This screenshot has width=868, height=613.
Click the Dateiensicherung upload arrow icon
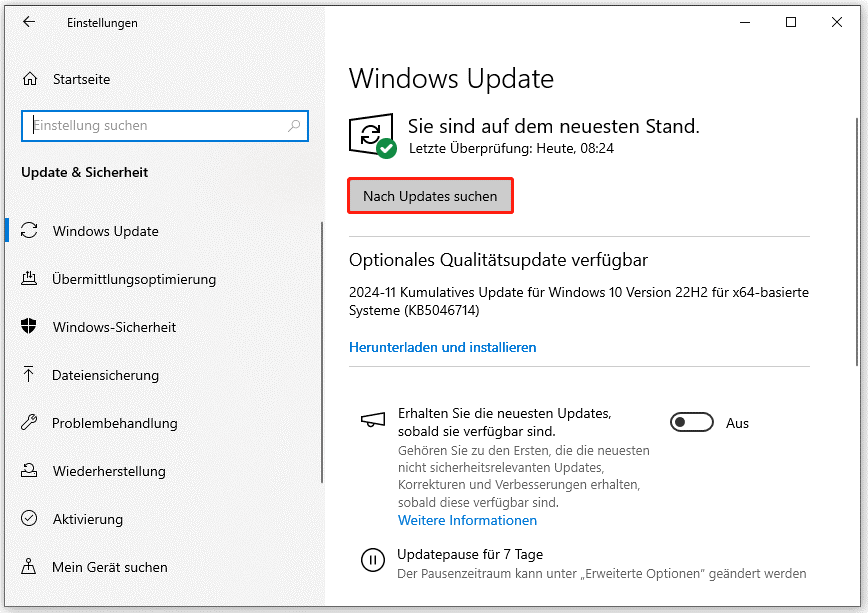tap(29, 374)
